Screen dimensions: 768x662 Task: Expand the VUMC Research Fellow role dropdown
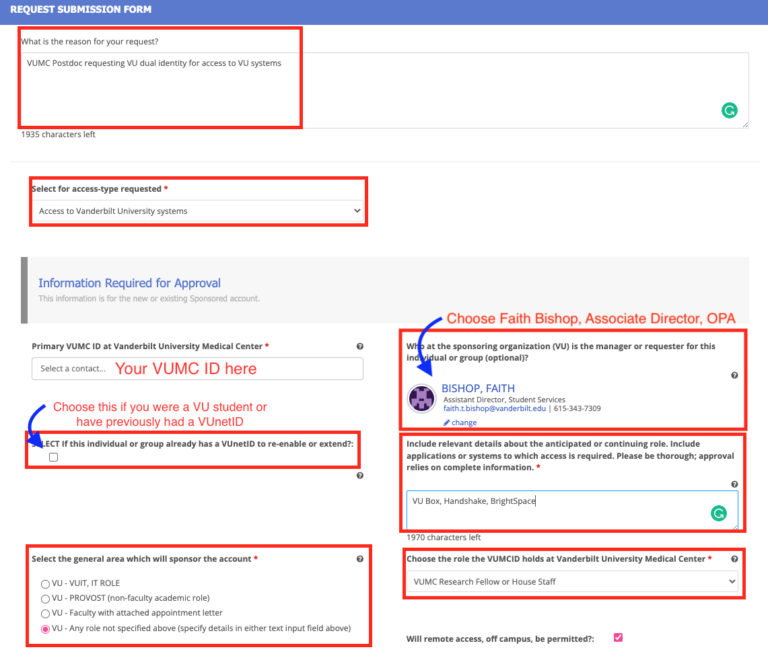click(573, 581)
